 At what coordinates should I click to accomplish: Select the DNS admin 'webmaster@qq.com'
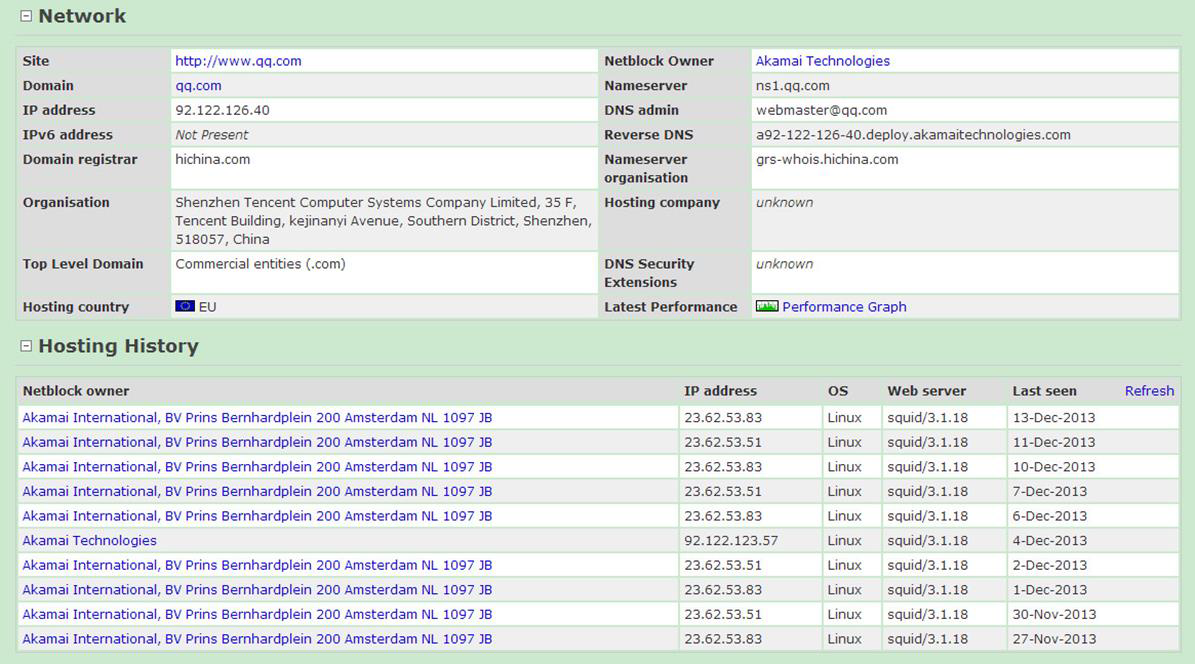coord(822,111)
